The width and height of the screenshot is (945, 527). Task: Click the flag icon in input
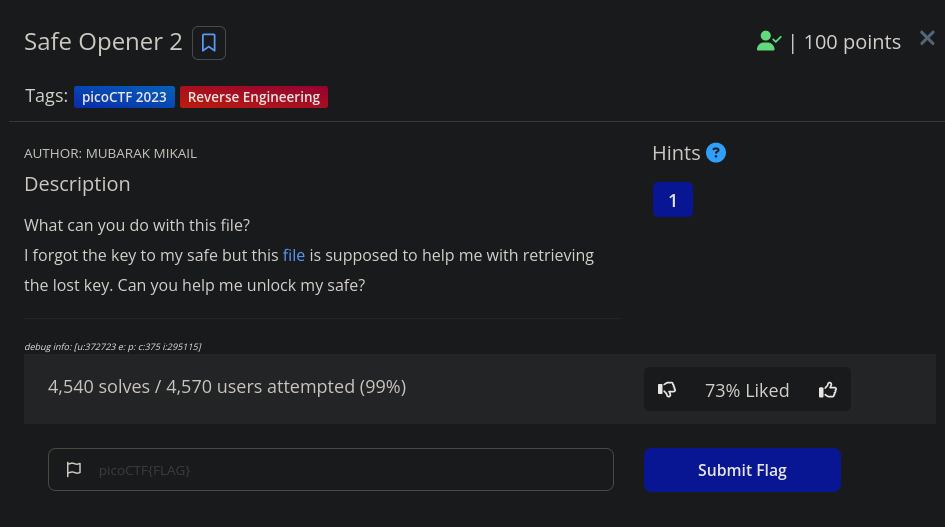[74, 469]
